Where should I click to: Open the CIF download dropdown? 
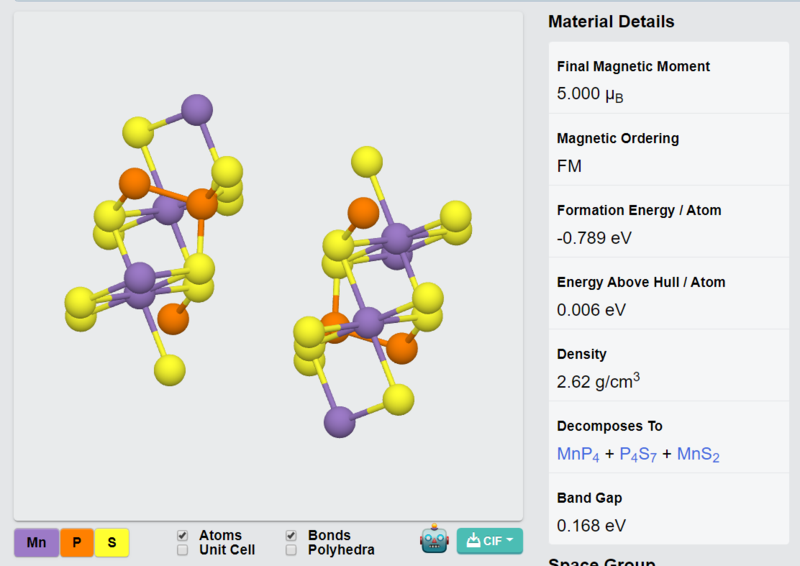[x=490, y=541]
